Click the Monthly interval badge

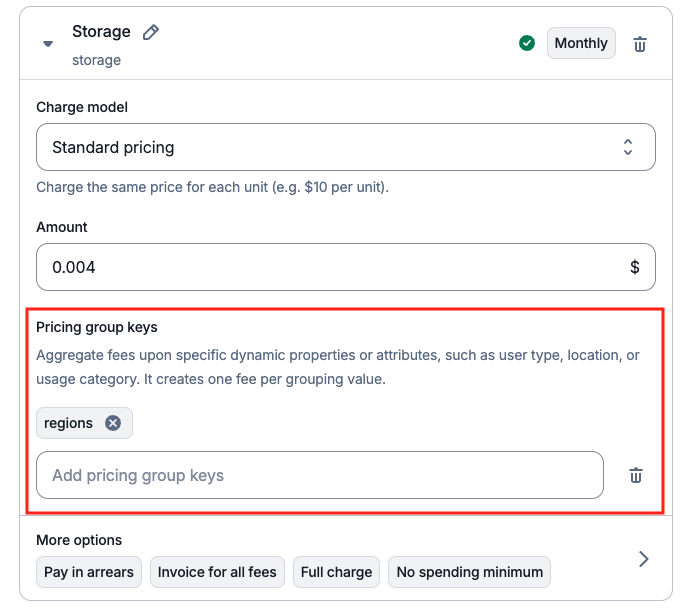pos(581,43)
